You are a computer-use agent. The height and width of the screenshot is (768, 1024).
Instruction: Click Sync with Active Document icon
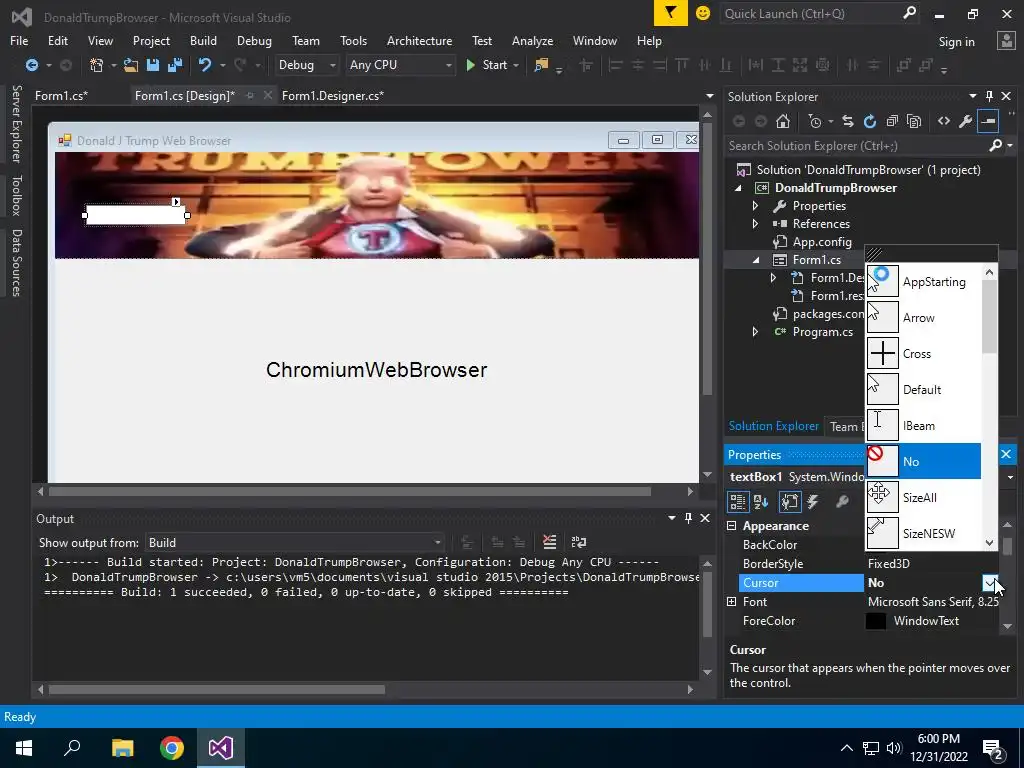pos(848,121)
